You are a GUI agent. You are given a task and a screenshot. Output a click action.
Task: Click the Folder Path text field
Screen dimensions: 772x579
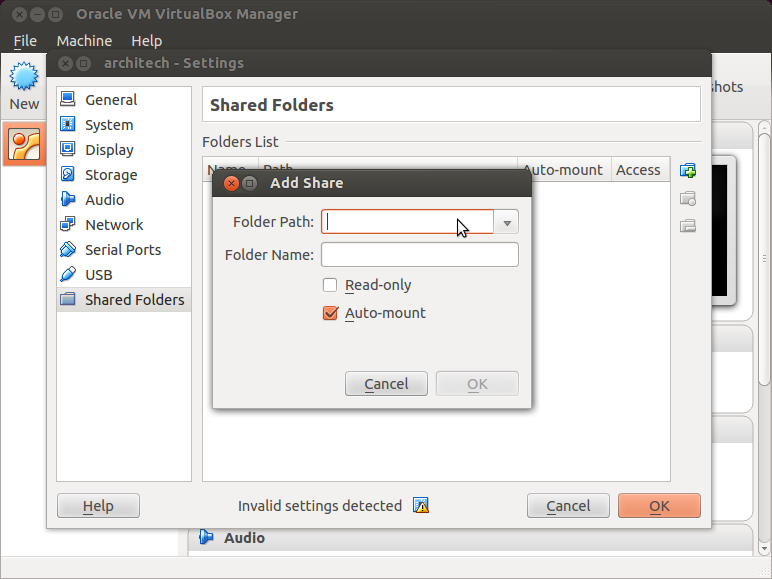pyautogui.click(x=407, y=222)
